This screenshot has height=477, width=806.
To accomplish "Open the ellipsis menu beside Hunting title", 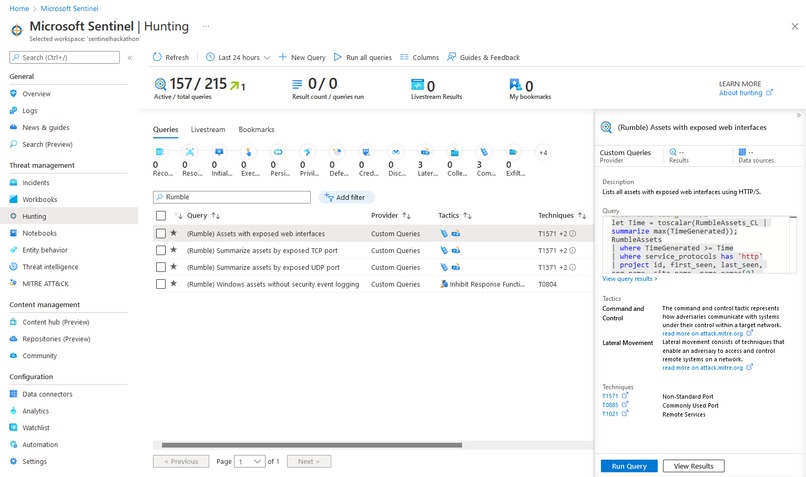I will [206, 26].
